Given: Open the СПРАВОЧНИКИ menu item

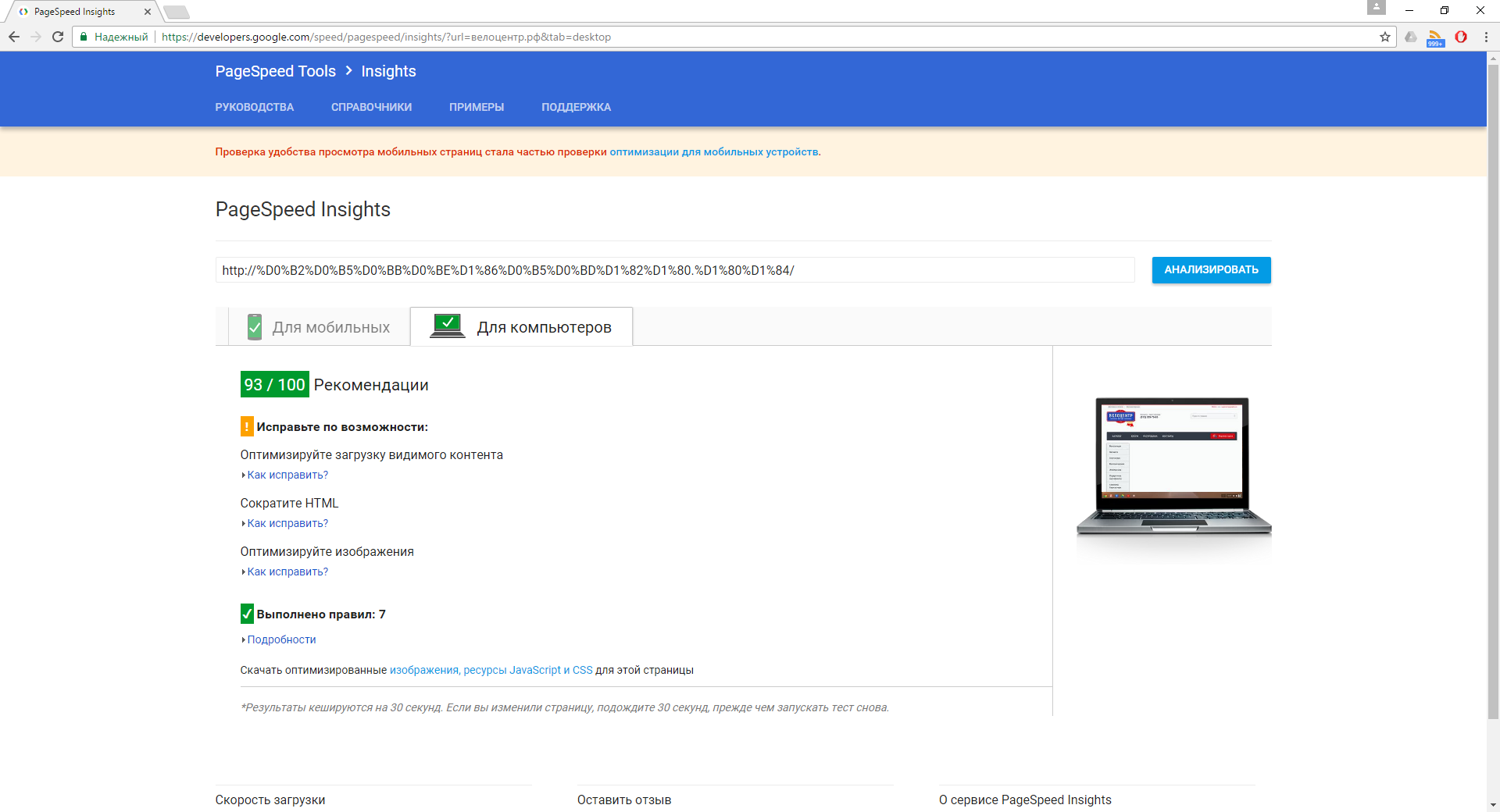Looking at the screenshot, I should (x=371, y=107).
